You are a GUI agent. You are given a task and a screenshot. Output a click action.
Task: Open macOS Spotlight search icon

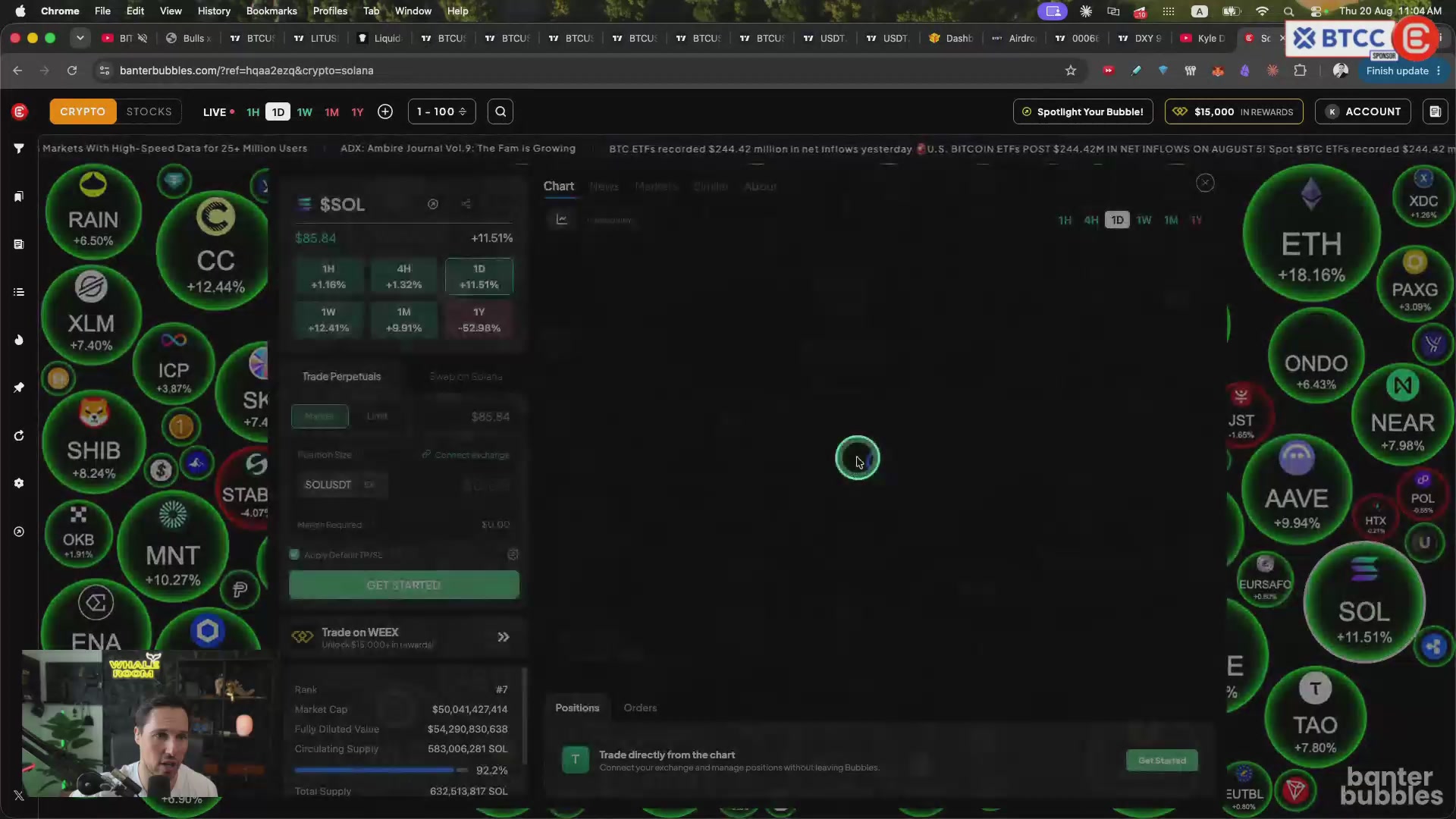pyautogui.click(x=1288, y=11)
